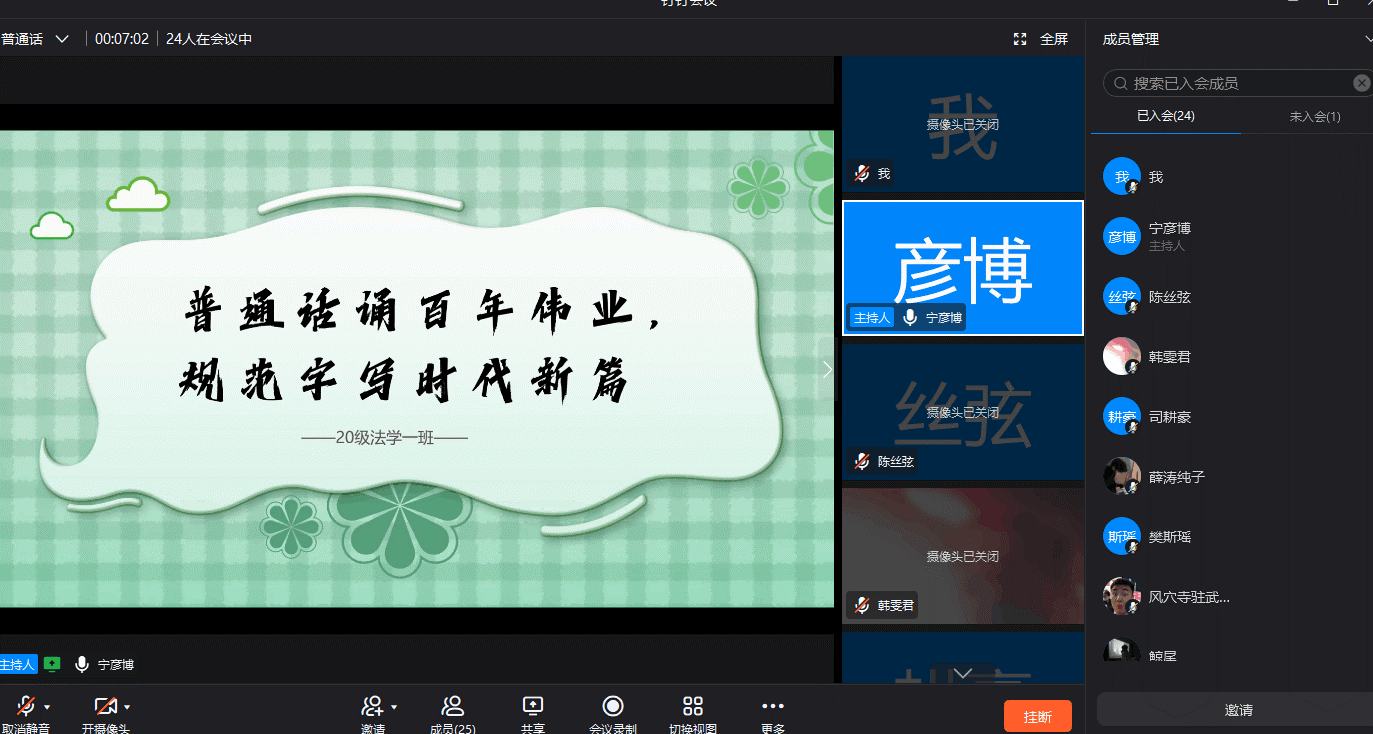This screenshot has width=1373, height=734.
Task: Click the 邀请 button below member list
Action: pyautogui.click(x=1238, y=710)
